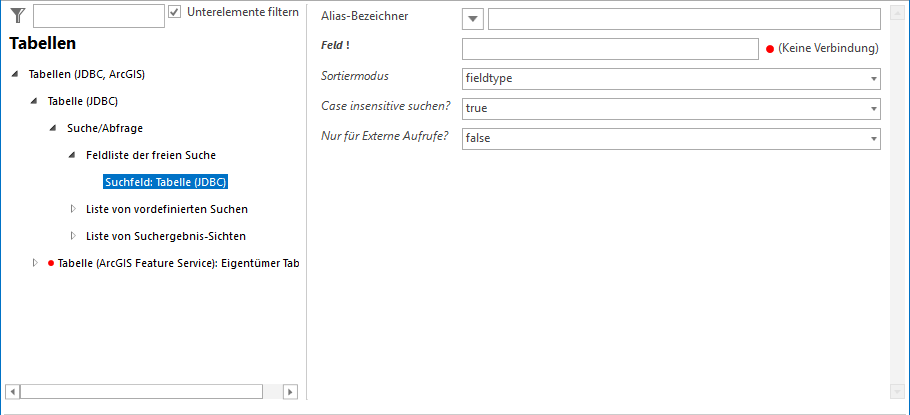Select Tabelle (ArcGIS Feature Service) item
This screenshot has height=415, width=910.
178,263
